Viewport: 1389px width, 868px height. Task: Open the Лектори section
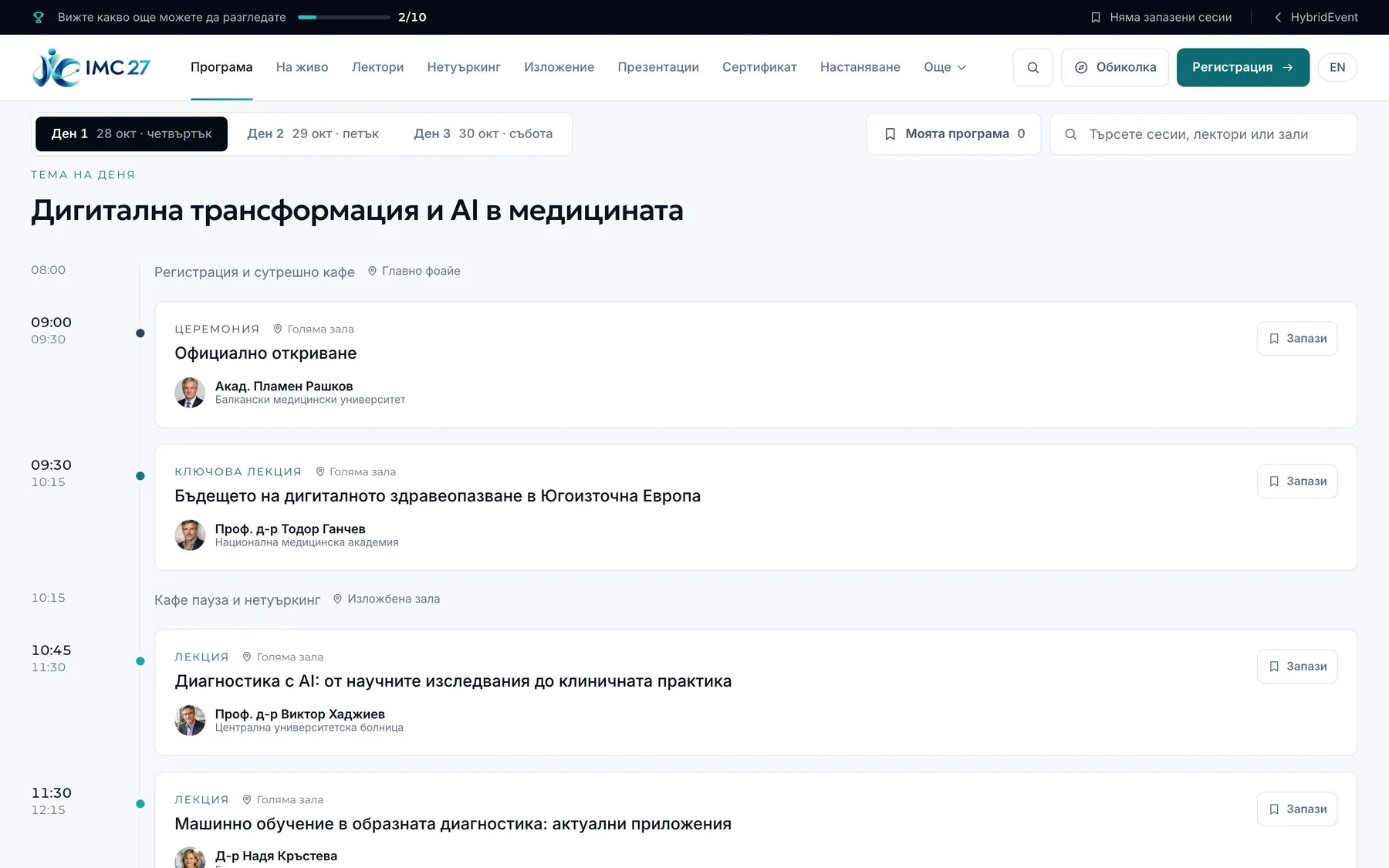pyautogui.click(x=377, y=67)
